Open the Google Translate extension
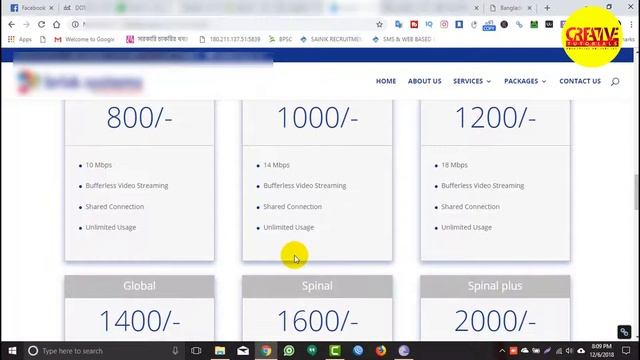The width and height of the screenshot is (640, 360). pyautogui.click(x=399, y=24)
